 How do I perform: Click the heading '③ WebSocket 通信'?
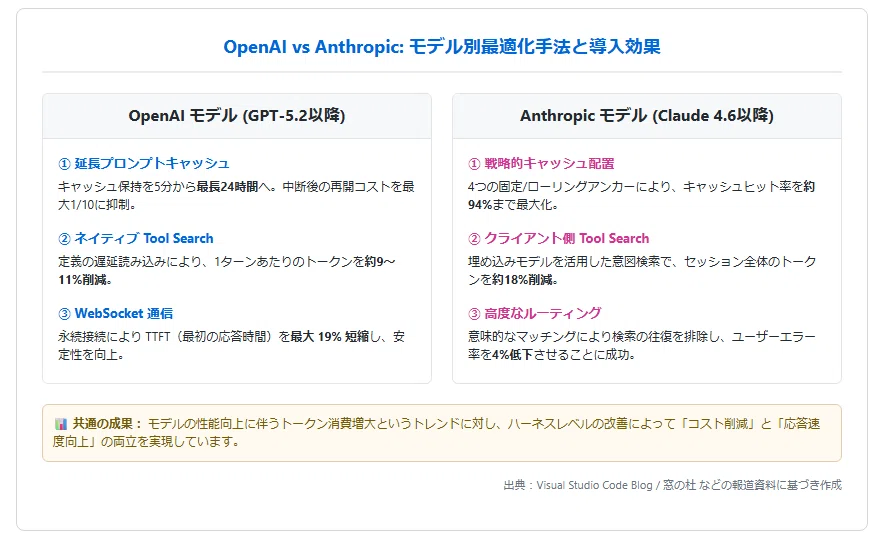click(x=116, y=314)
